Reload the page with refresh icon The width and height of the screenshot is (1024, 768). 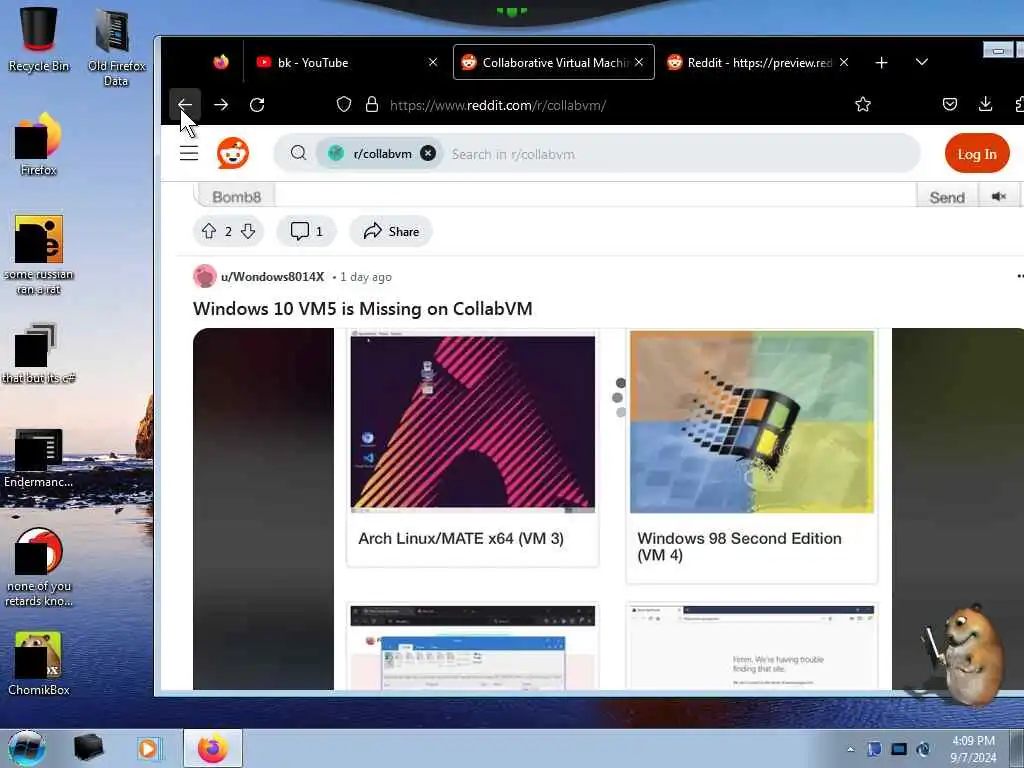[x=257, y=104]
